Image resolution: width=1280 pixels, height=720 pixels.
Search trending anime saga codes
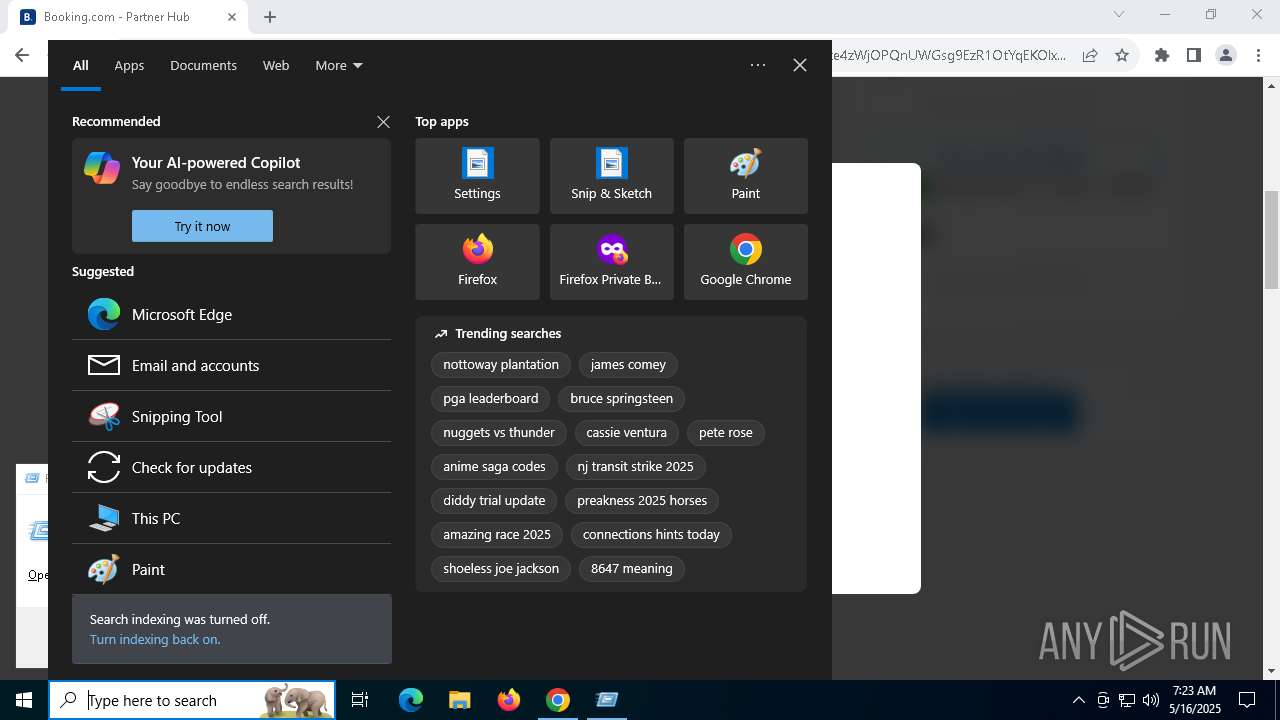[494, 466]
